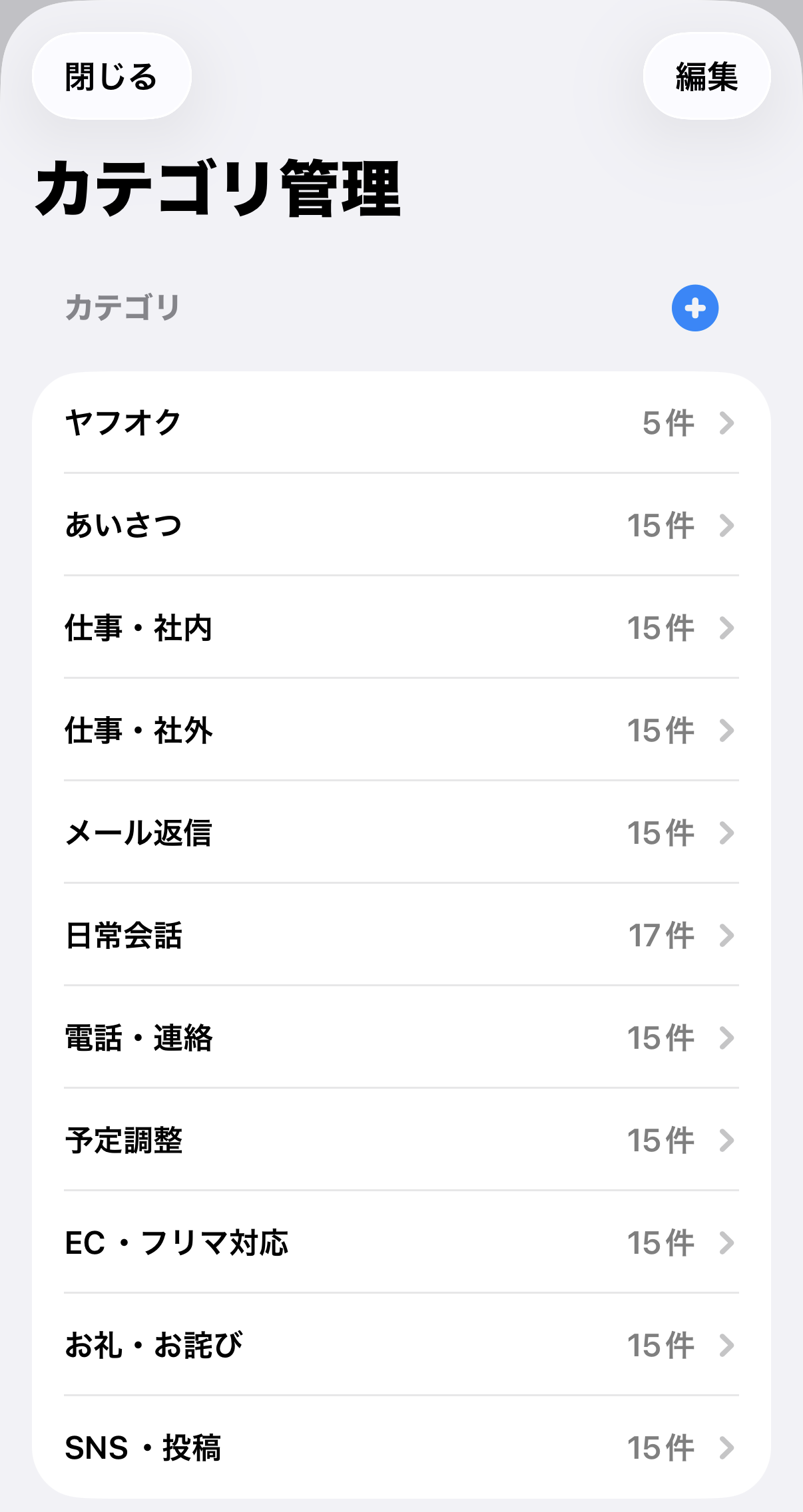
Task: Open the ヤフオク category
Action: coord(123,423)
